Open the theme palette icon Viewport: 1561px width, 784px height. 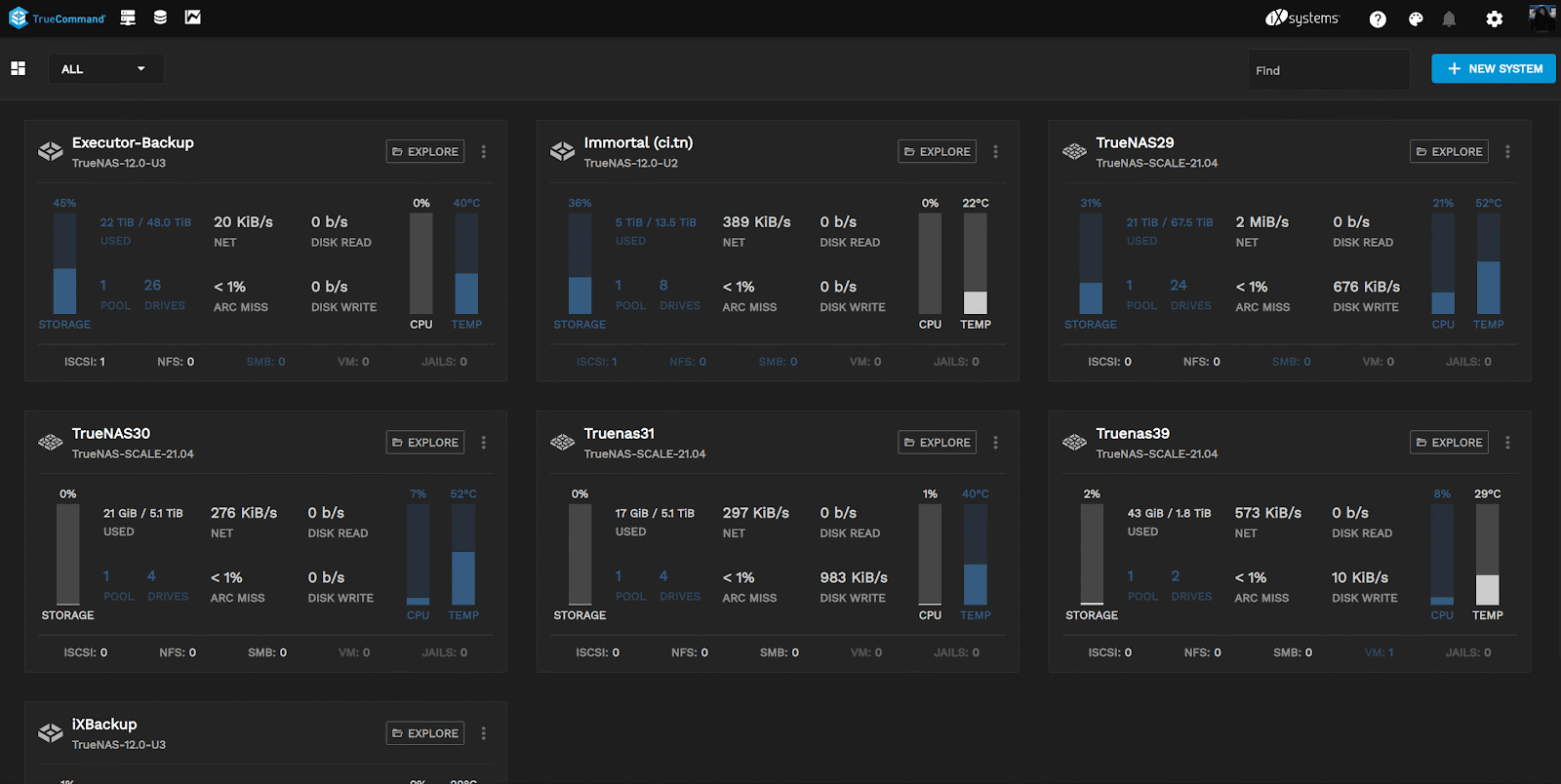pyautogui.click(x=1416, y=19)
